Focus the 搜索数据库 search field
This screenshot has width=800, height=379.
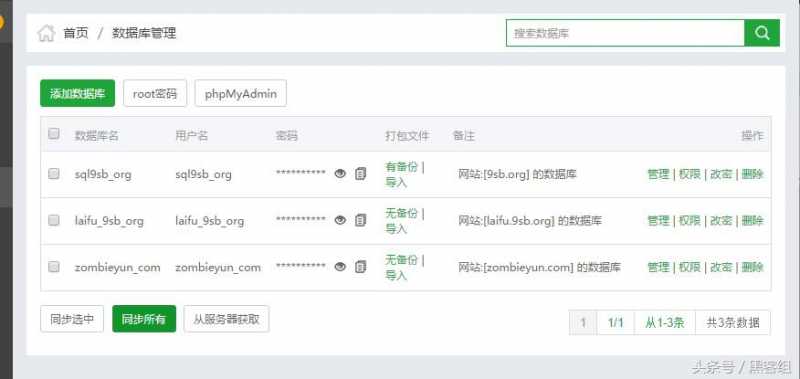[625, 33]
